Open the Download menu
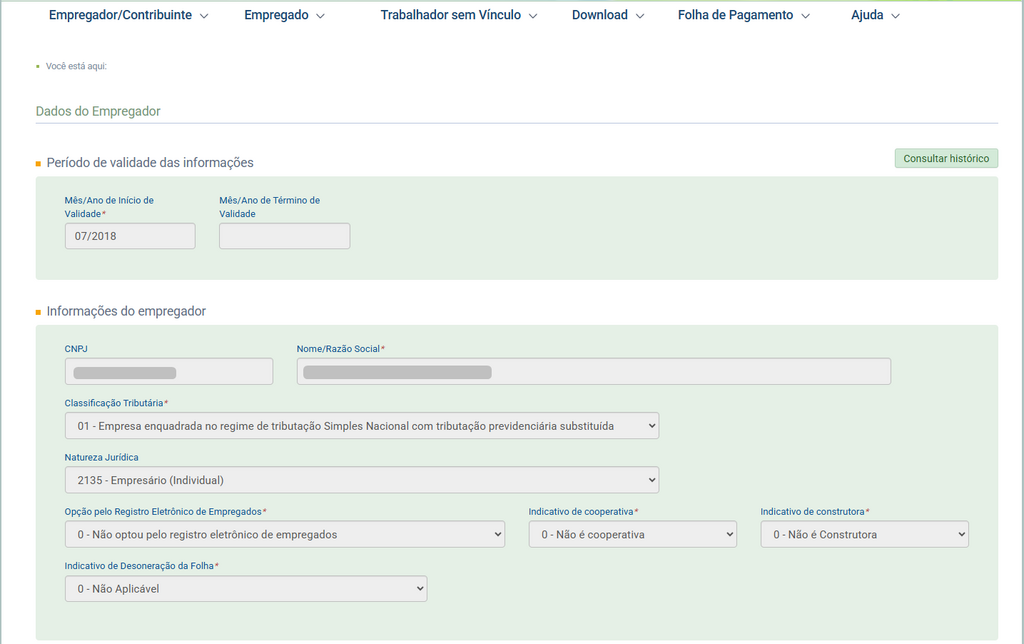Screen dimensions: 1024x644 click(607, 16)
